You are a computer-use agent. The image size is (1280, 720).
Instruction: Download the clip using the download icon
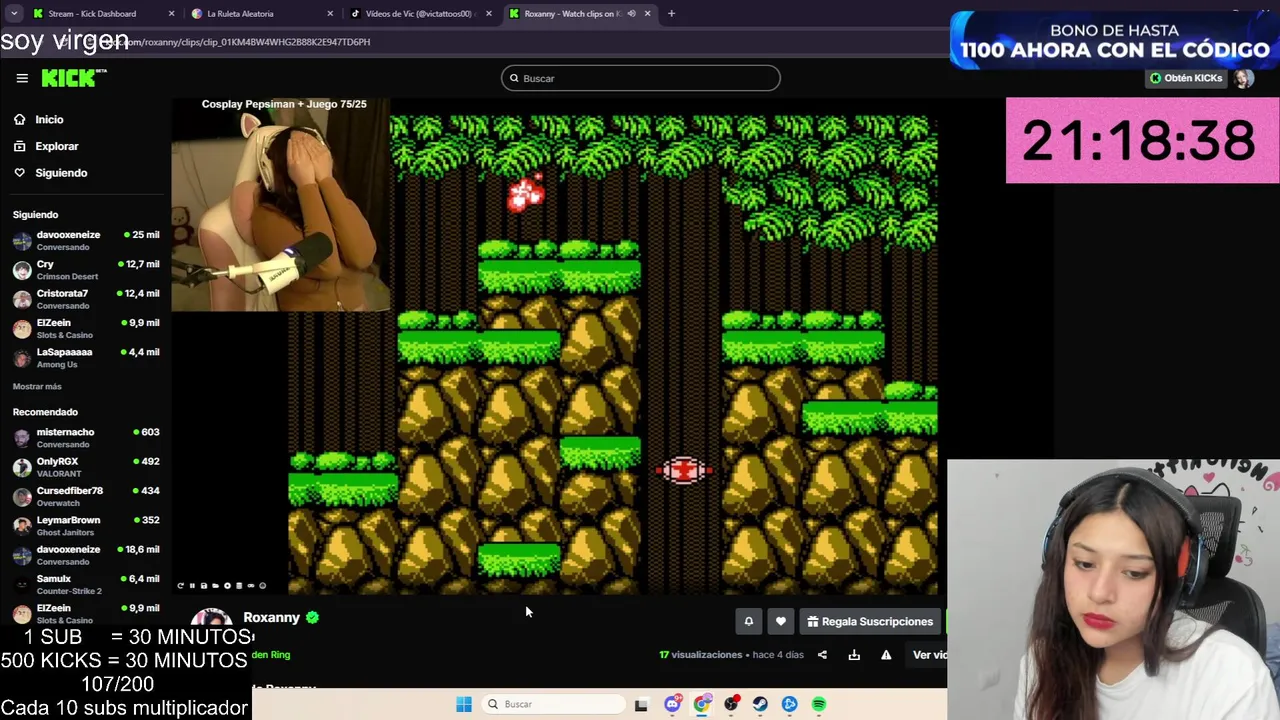pos(854,655)
